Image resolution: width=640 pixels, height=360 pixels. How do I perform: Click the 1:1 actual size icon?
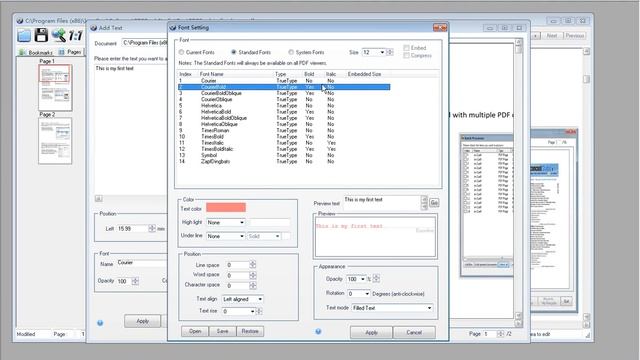click(76, 36)
